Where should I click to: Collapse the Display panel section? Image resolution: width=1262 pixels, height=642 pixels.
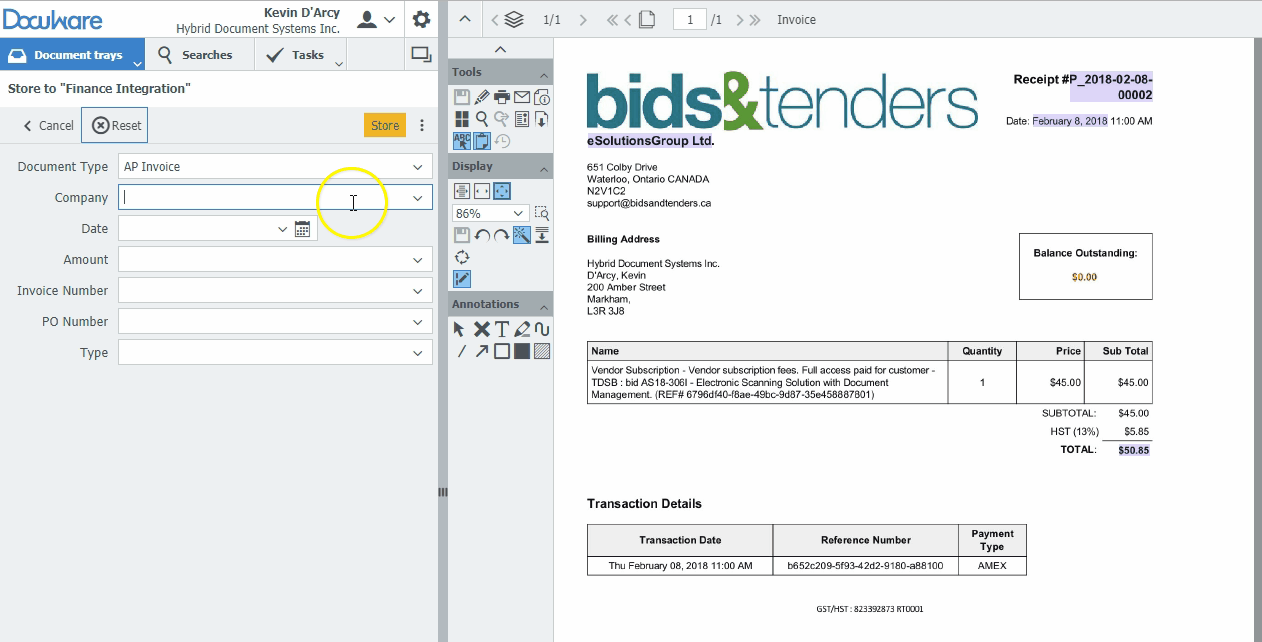coord(545,169)
